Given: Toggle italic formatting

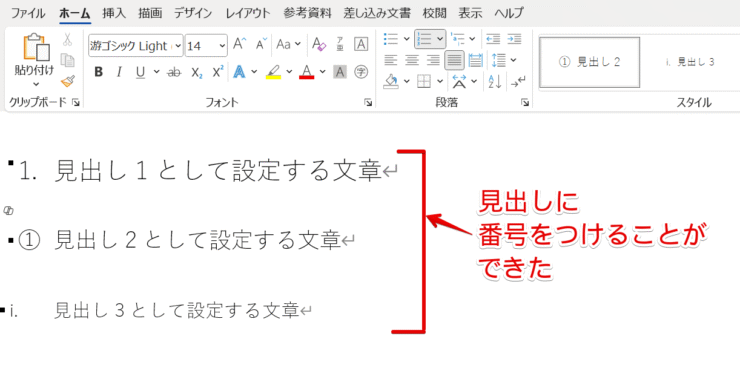Looking at the screenshot, I should click(119, 72).
